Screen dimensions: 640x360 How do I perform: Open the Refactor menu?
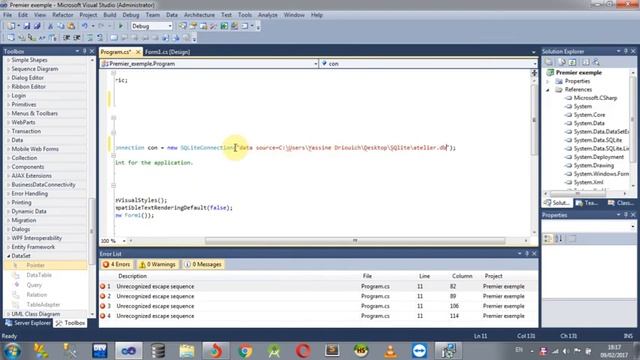[x=62, y=15]
